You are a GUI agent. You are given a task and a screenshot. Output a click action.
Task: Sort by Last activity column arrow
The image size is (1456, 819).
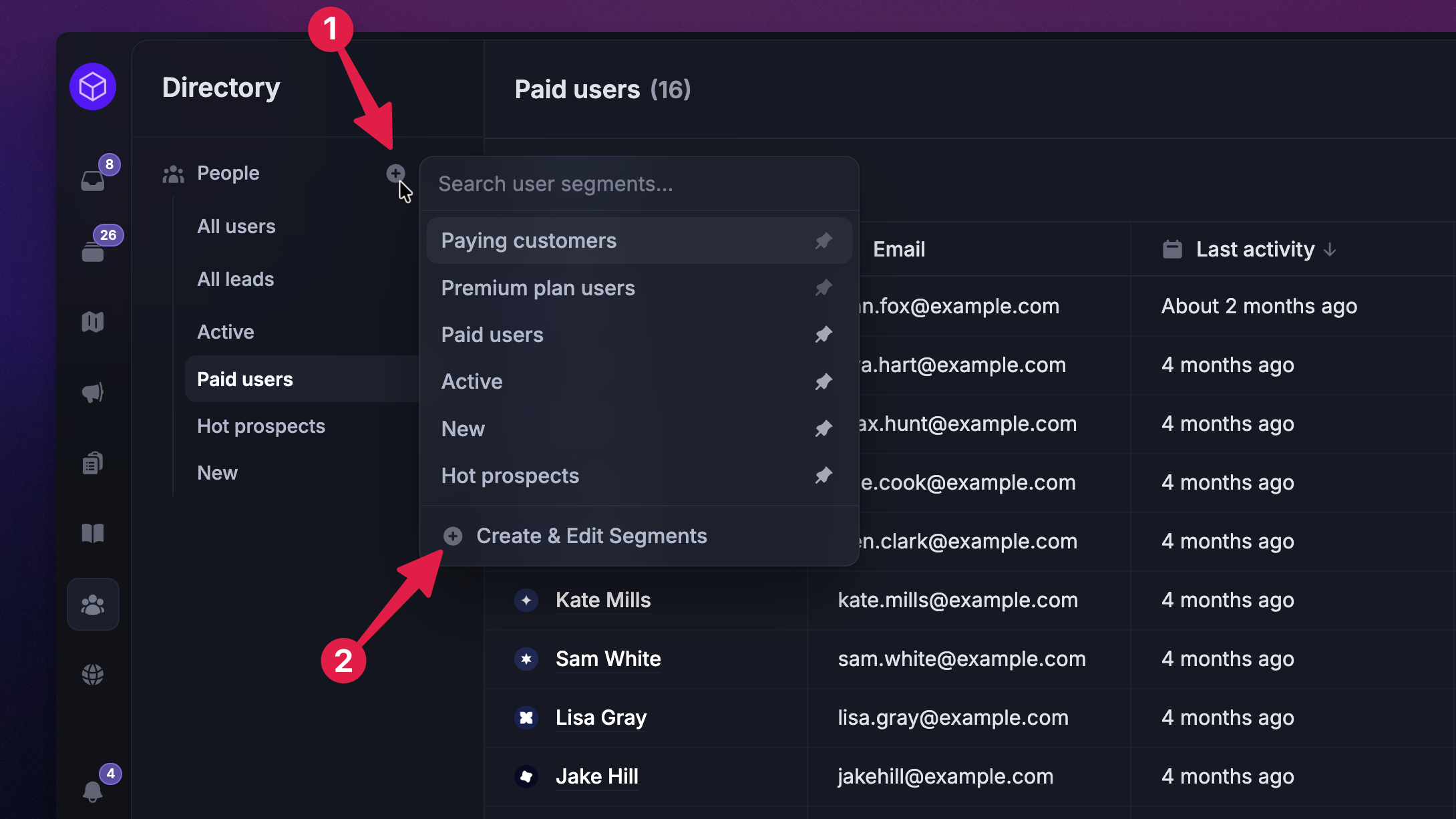tap(1330, 250)
